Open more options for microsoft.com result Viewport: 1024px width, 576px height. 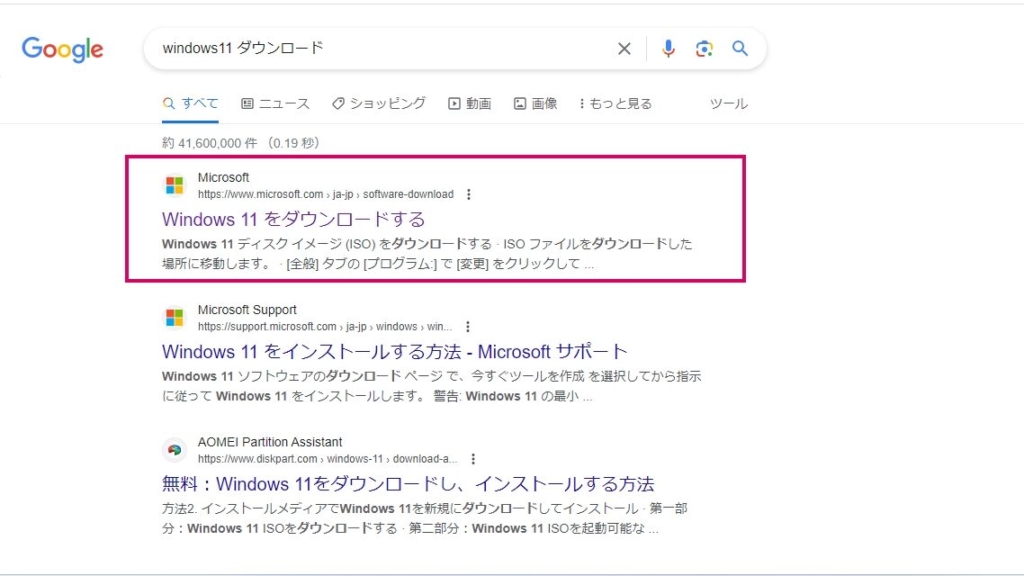pyautogui.click(x=468, y=194)
